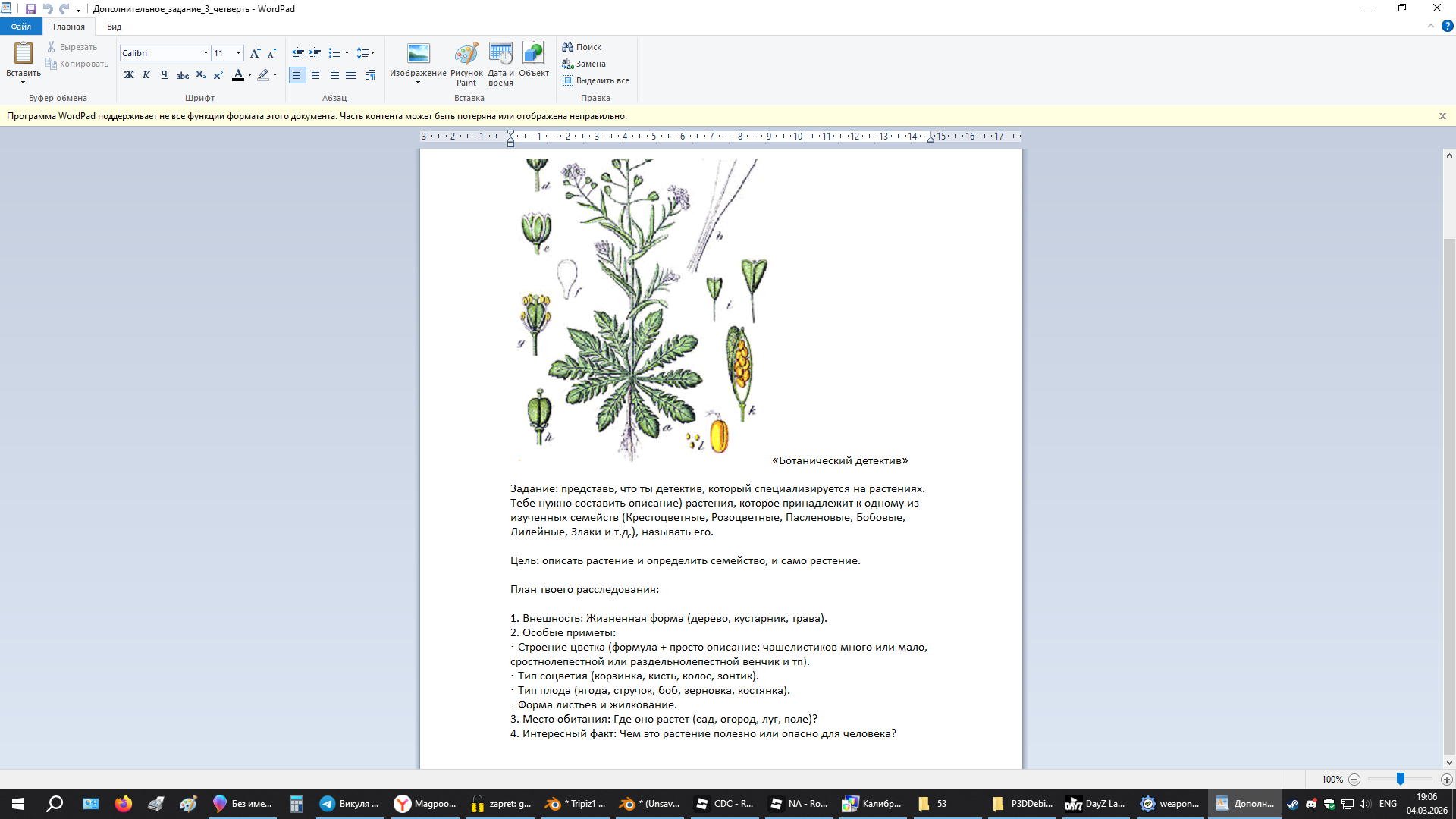1456x819 pixels.
Task: Switch to the Вид tab
Action: point(114,27)
